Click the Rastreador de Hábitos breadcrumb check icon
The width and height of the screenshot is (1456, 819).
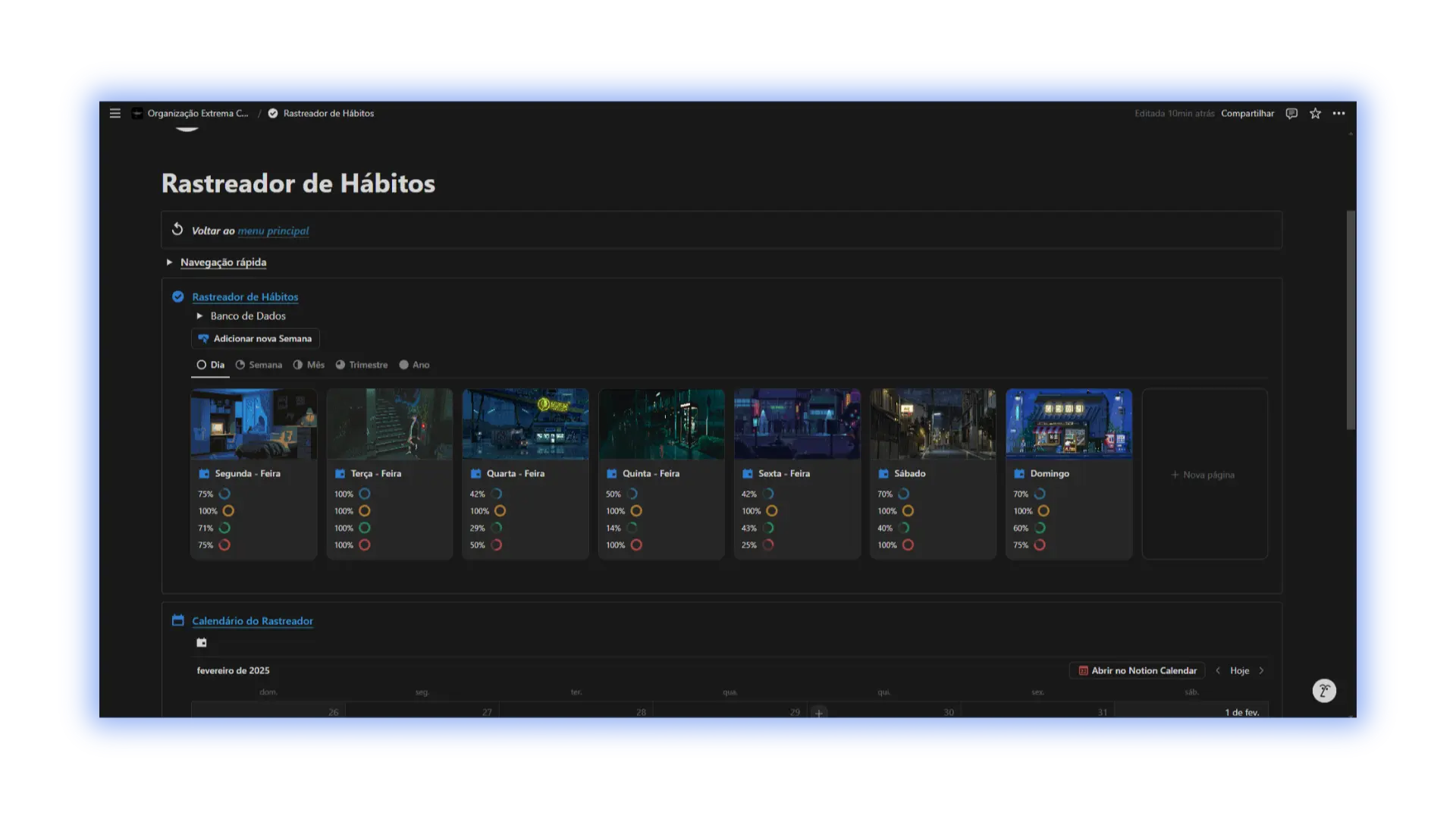[x=273, y=113]
